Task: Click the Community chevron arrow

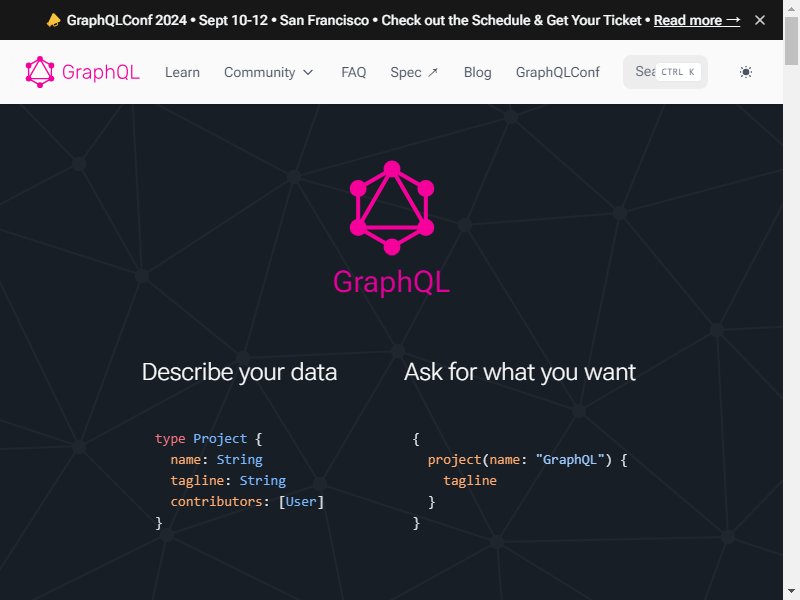Action: click(308, 72)
